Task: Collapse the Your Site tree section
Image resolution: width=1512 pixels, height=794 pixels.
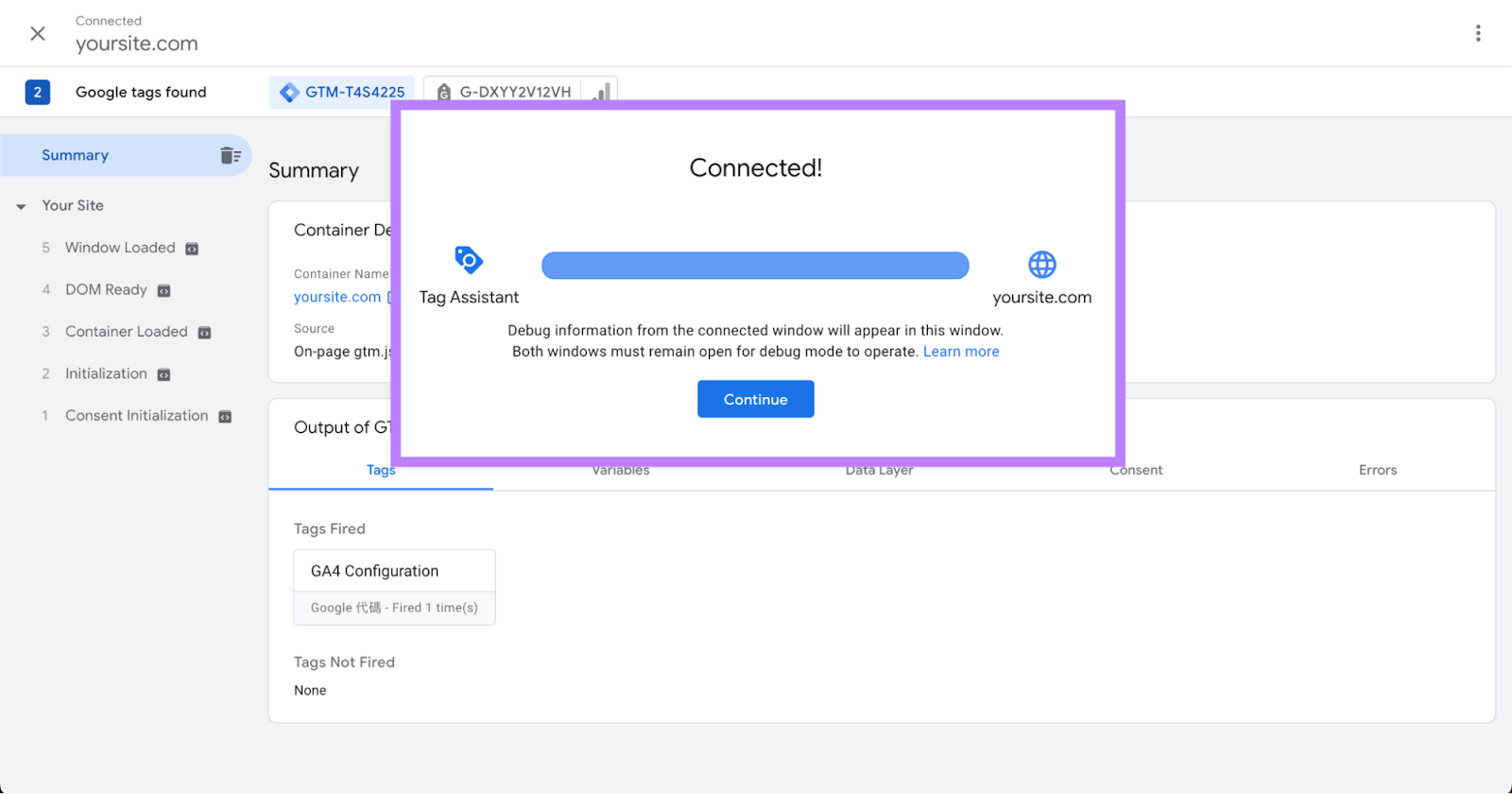Action: click(x=21, y=206)
